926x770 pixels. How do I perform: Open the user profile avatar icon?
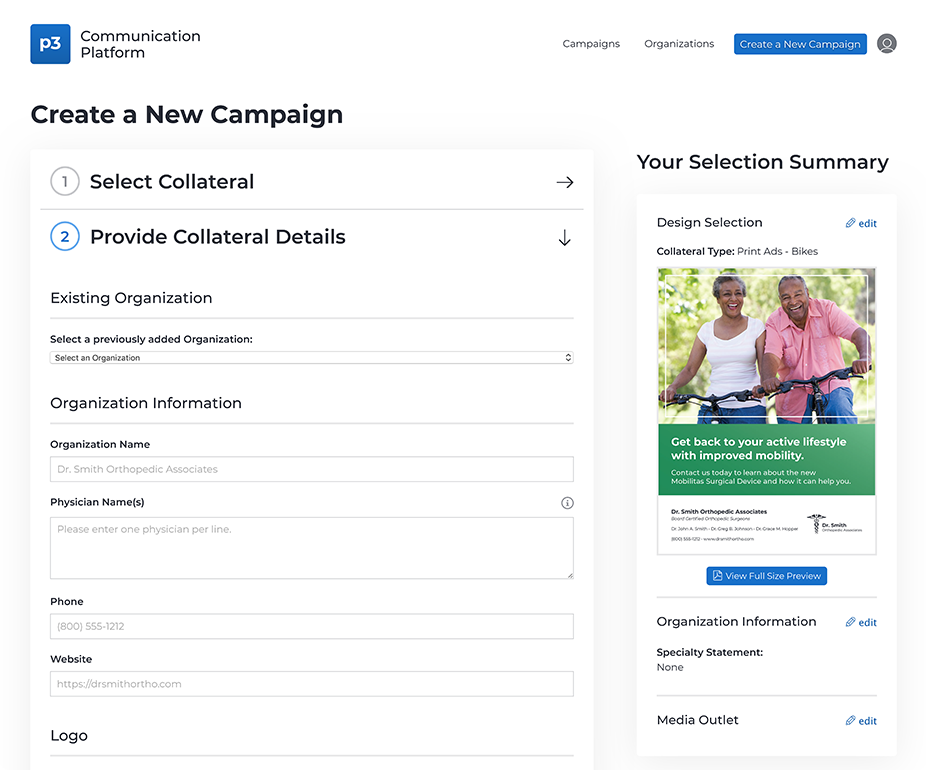(x=886, y=44)
